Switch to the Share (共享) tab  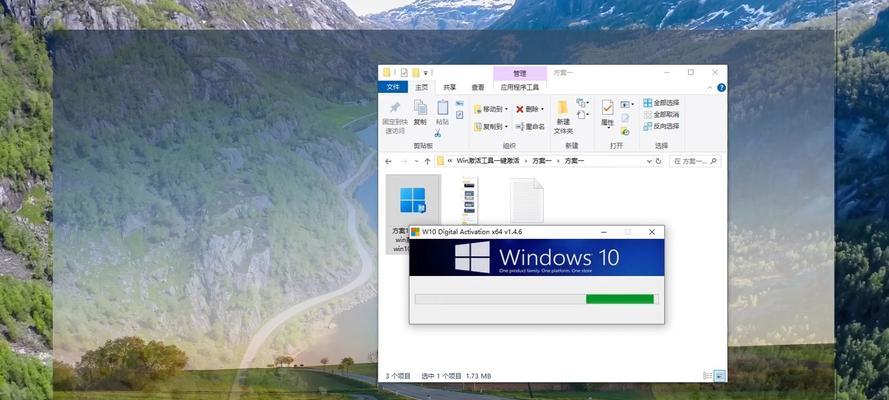click(x=450, y=87)
